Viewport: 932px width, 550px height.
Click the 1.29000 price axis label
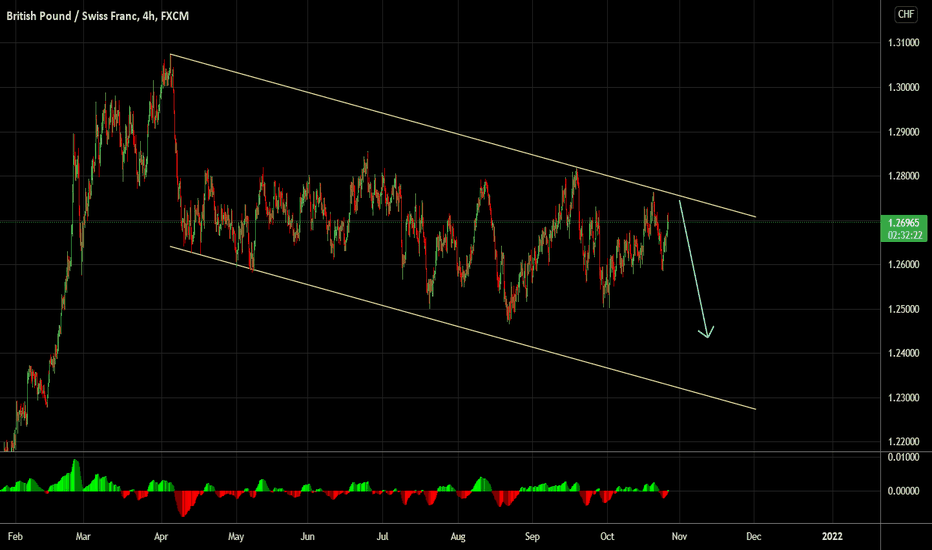pos(903,132)
